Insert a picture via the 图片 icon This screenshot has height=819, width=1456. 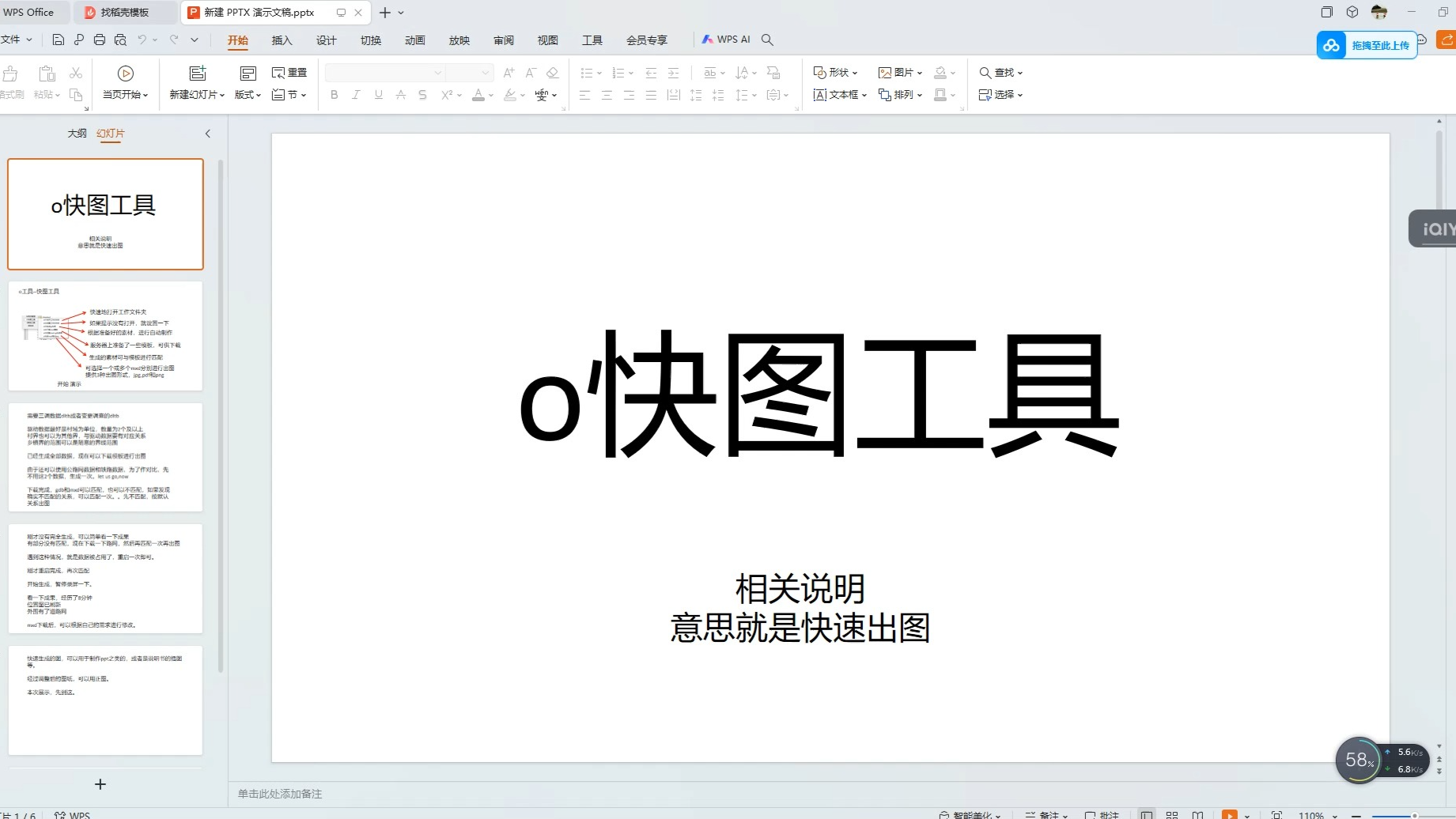coord(898,72)
